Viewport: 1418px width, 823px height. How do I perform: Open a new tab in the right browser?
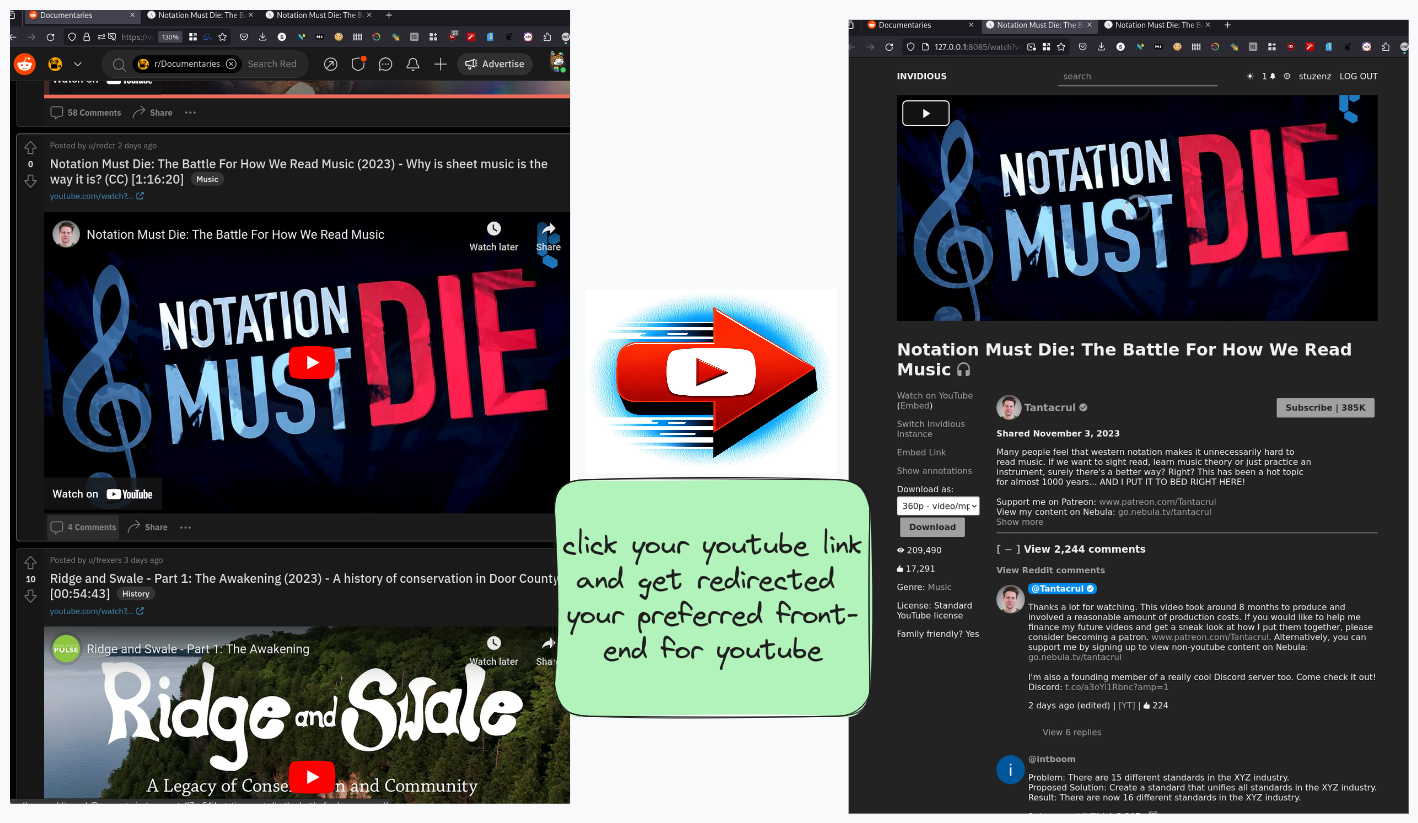1228,25
